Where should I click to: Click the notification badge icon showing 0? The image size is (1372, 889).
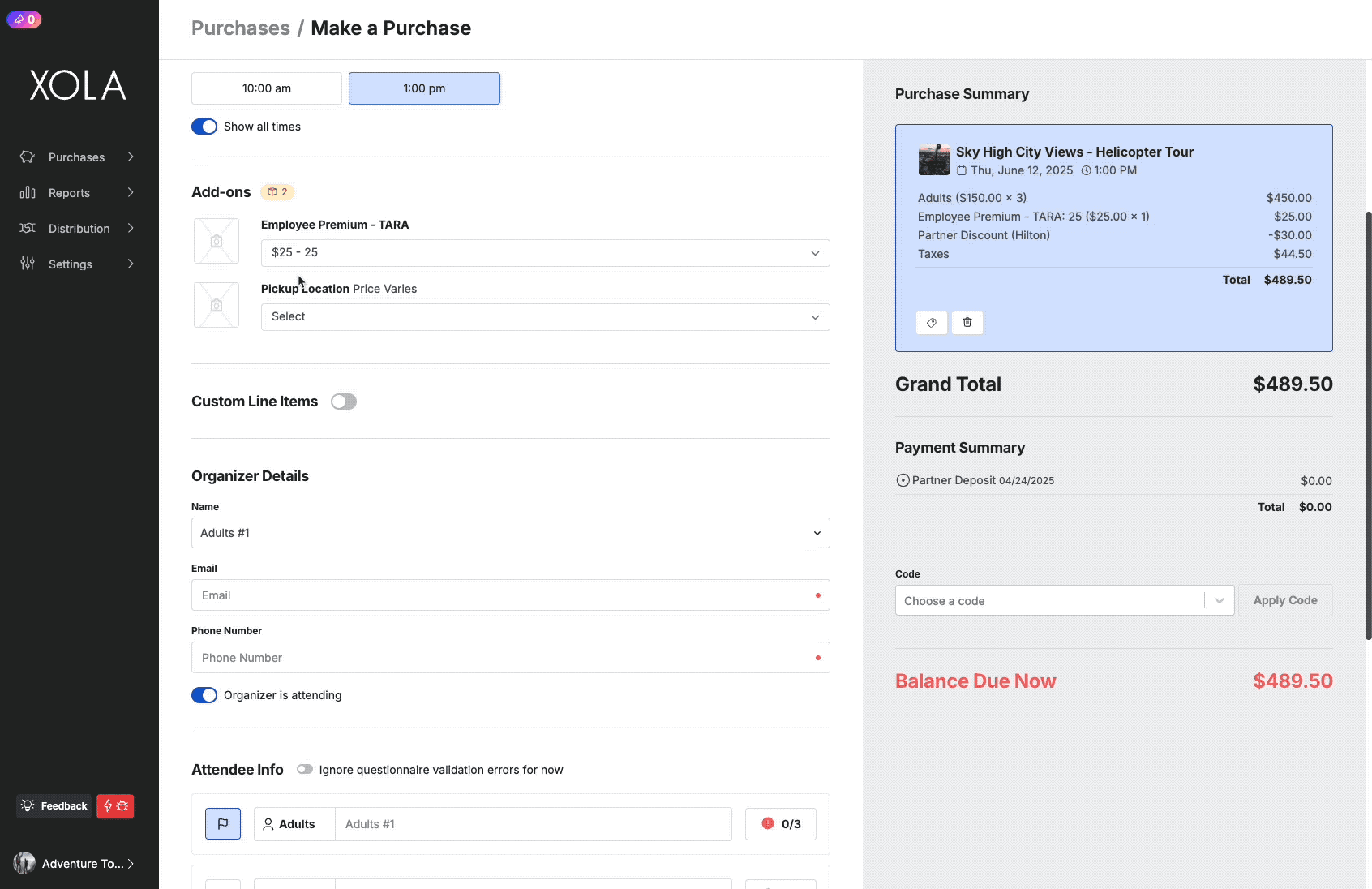click(24, 19)
